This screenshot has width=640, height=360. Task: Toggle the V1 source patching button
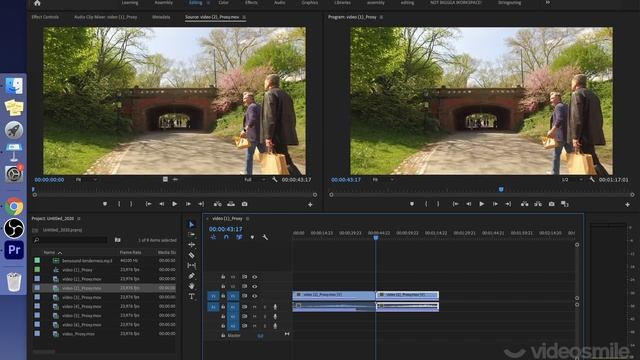pos(213,296)
